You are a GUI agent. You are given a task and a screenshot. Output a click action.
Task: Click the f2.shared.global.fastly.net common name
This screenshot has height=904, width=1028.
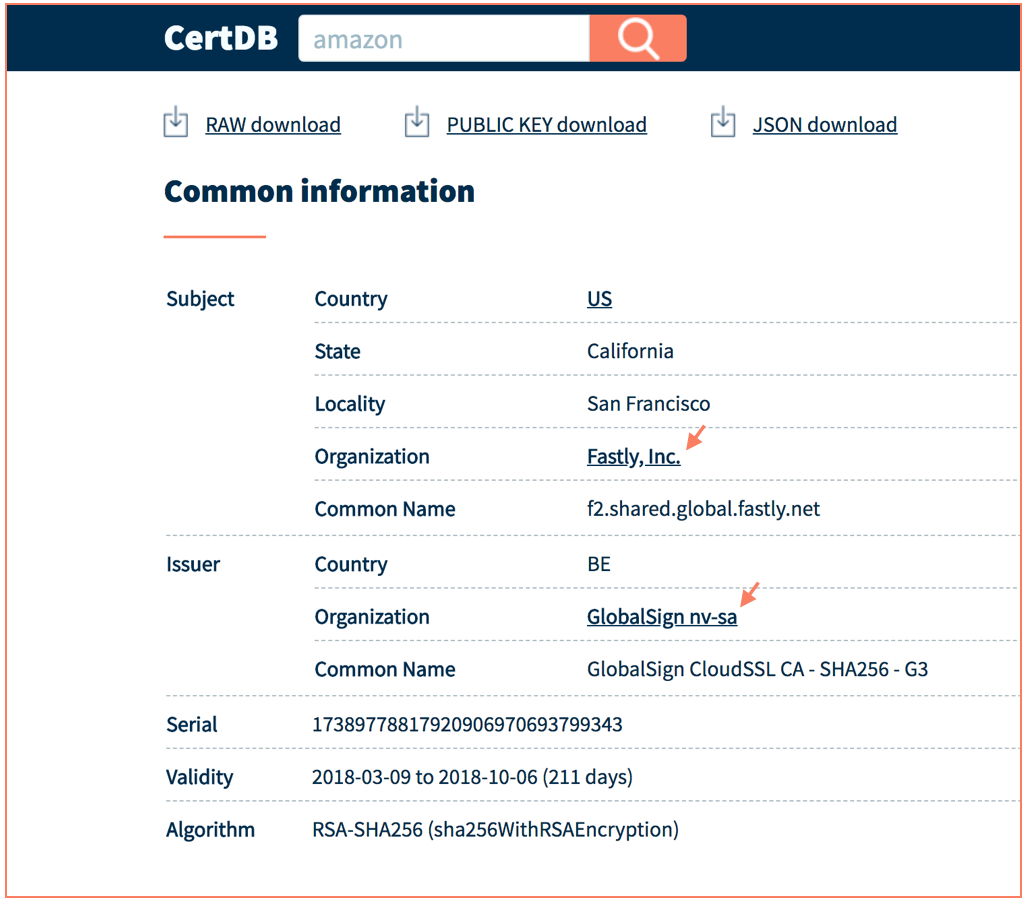tap(703, 509)
